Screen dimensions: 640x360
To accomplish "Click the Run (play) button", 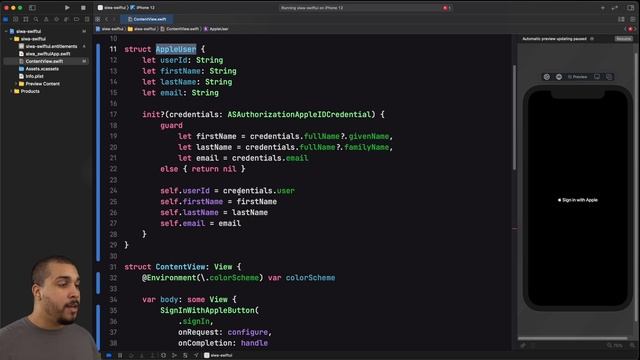I will [67, 7].
